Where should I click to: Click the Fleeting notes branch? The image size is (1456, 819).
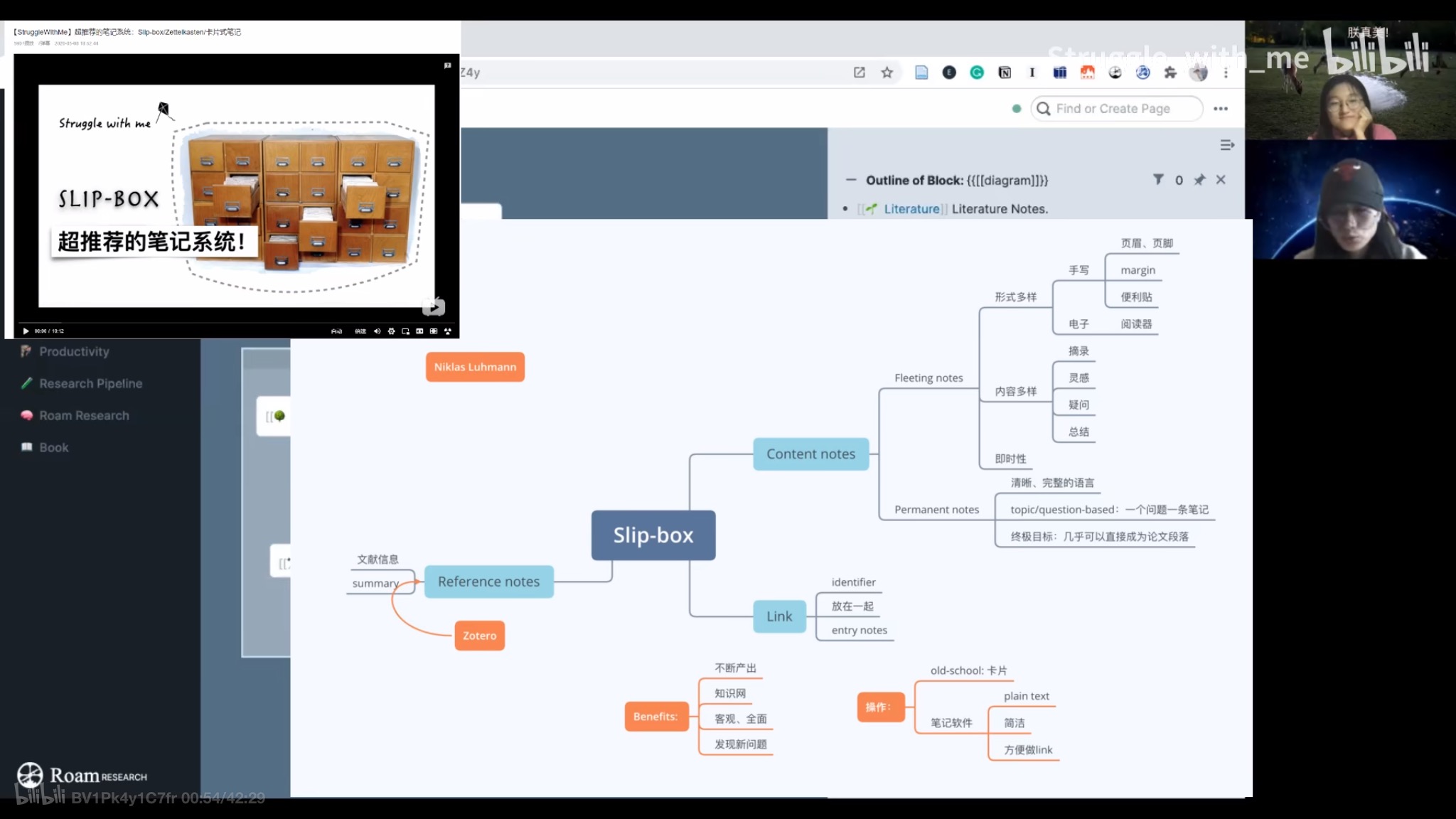tap(928, 378)
